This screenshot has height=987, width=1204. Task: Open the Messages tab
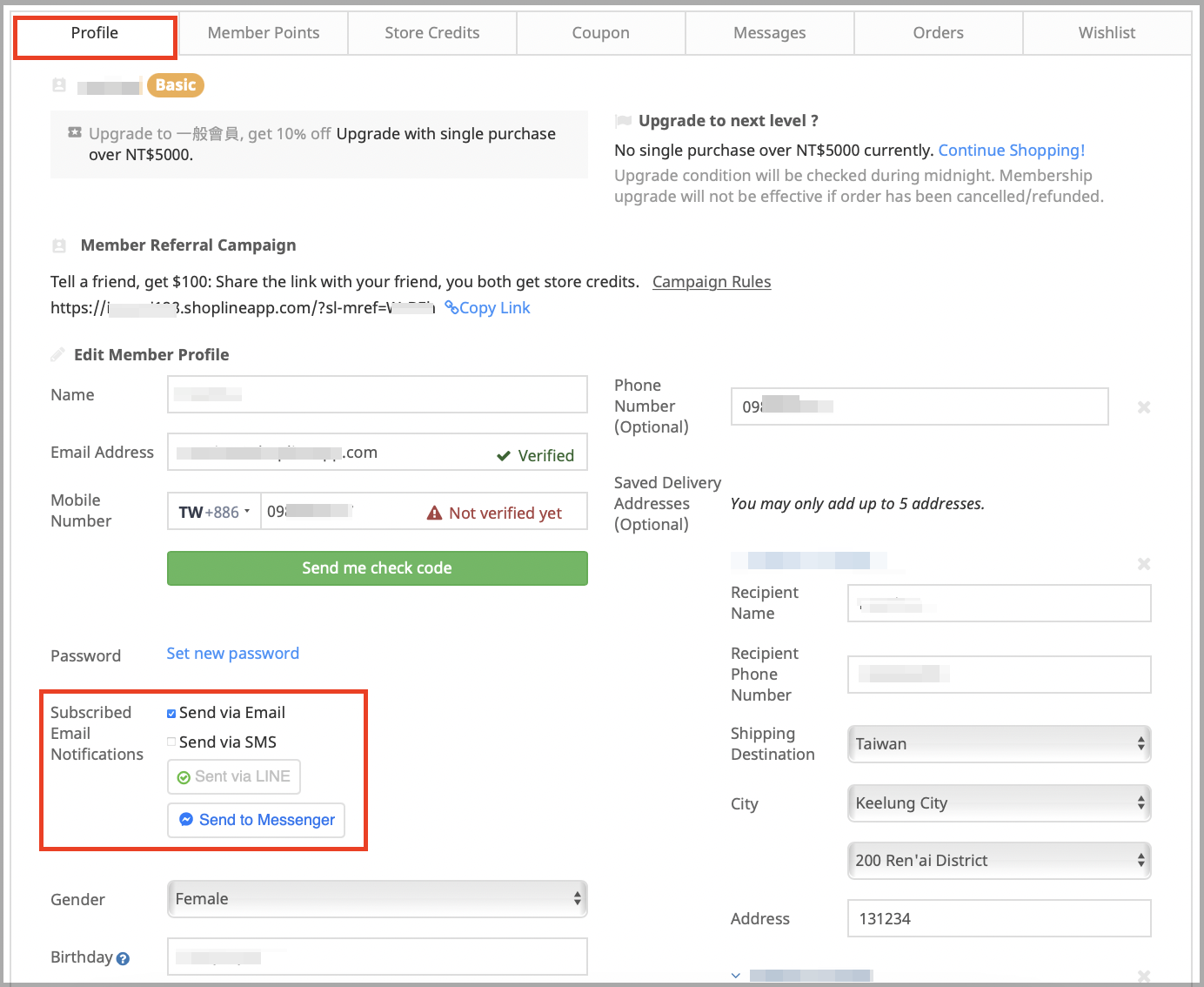pyautogui.click(x=770, y=33)
